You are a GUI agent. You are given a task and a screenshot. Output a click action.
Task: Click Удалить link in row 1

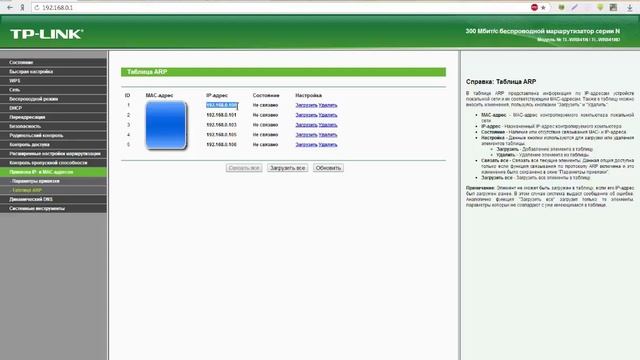[x=328, y=105]
